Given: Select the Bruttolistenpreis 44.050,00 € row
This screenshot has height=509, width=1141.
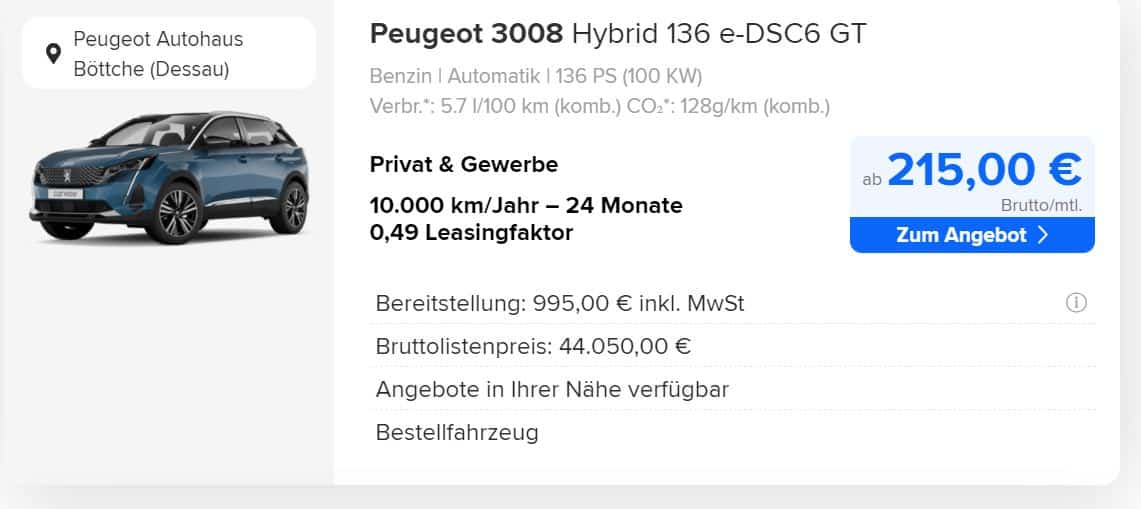Looking at the screenshot, I should pos(732,346).
